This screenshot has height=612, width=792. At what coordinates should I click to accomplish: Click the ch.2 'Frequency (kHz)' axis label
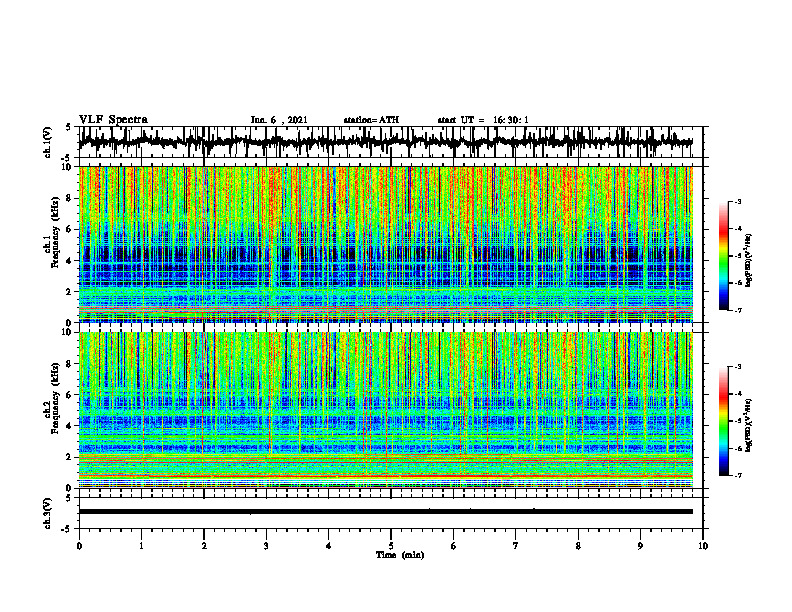tap(55, 400)
